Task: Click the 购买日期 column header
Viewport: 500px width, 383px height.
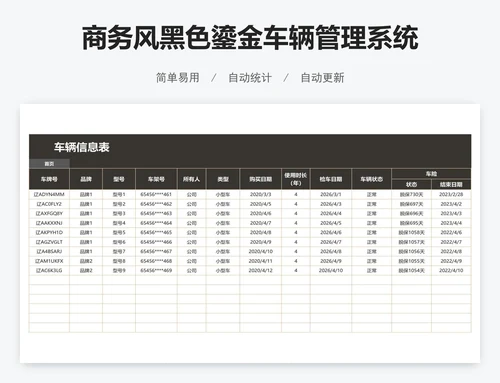Action: pyautogui.click(x=261, y=179)
